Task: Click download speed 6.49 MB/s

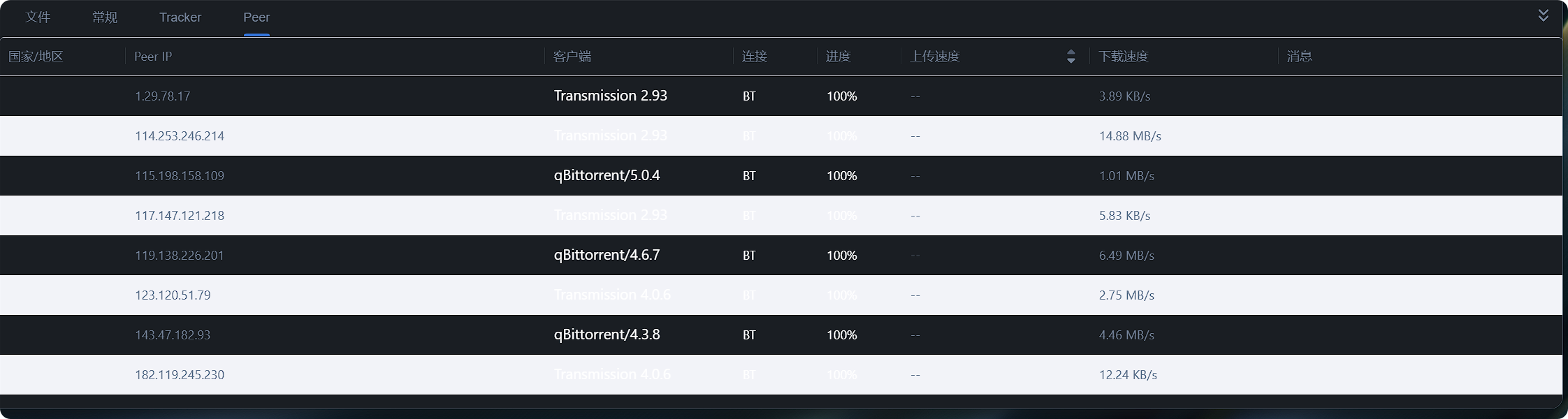Action: click(1126, 256)
